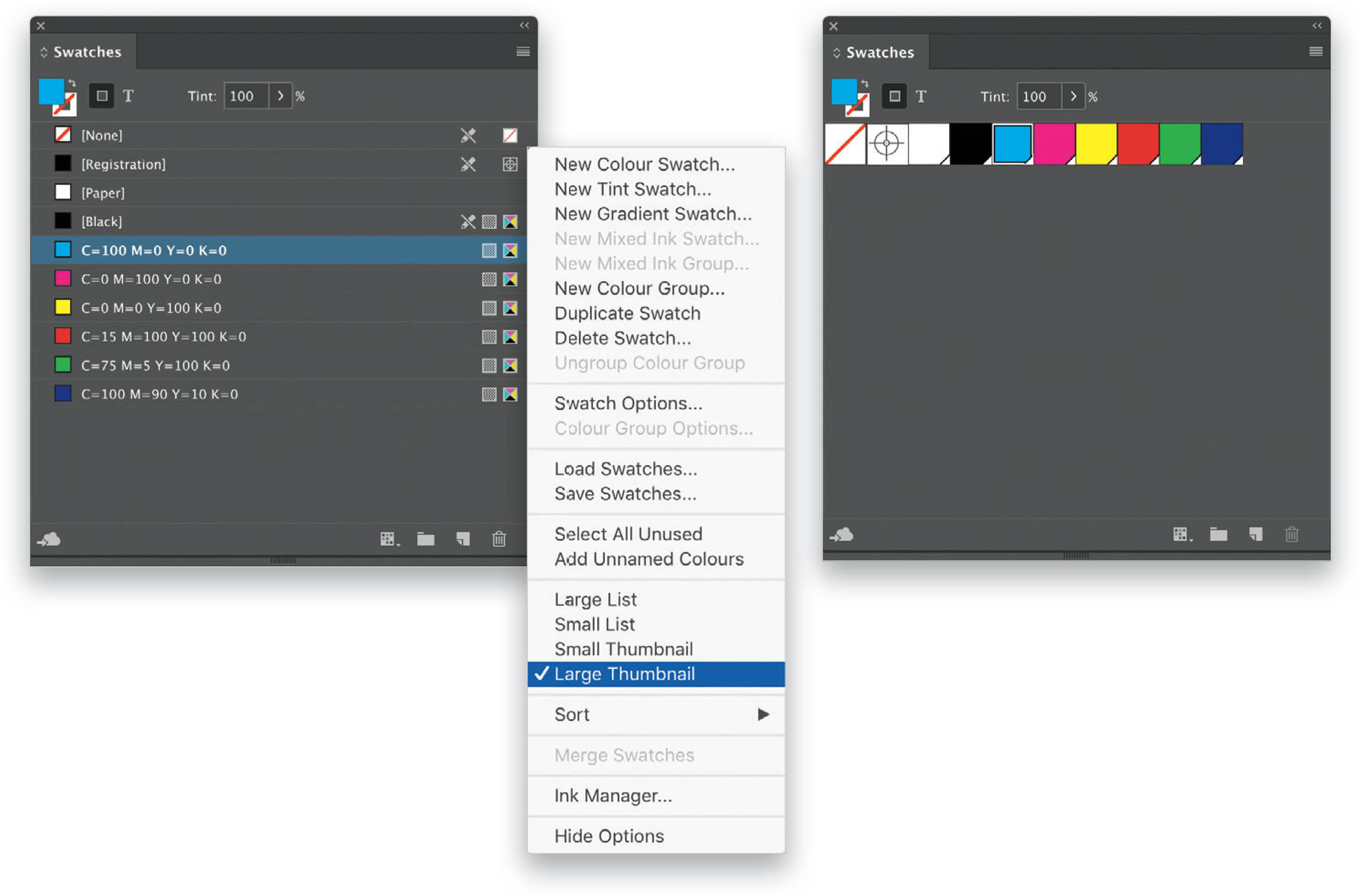Choose Load Swatches... menu item

656,469
